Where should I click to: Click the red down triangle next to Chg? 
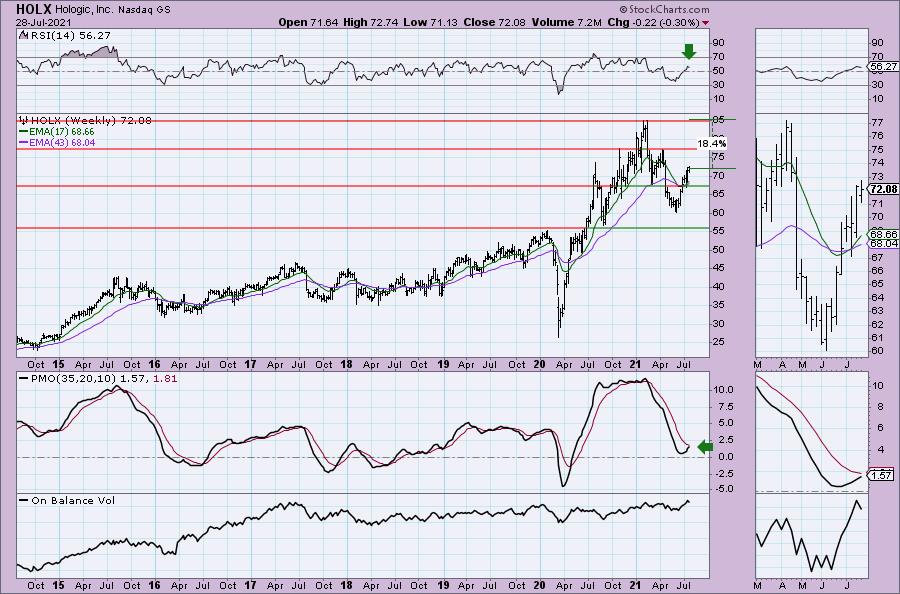point(705,22)
